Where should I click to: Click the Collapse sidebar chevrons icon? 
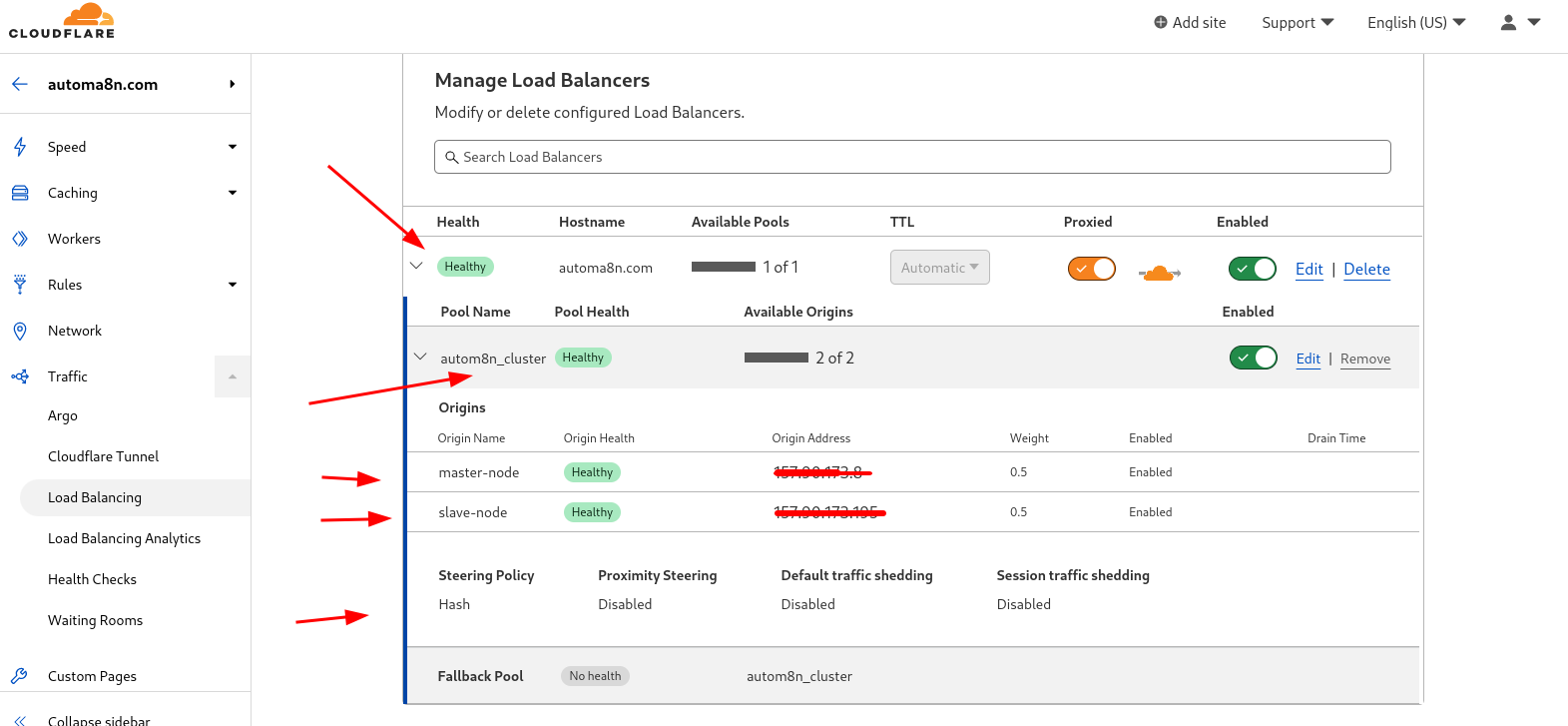coord(20,720)
